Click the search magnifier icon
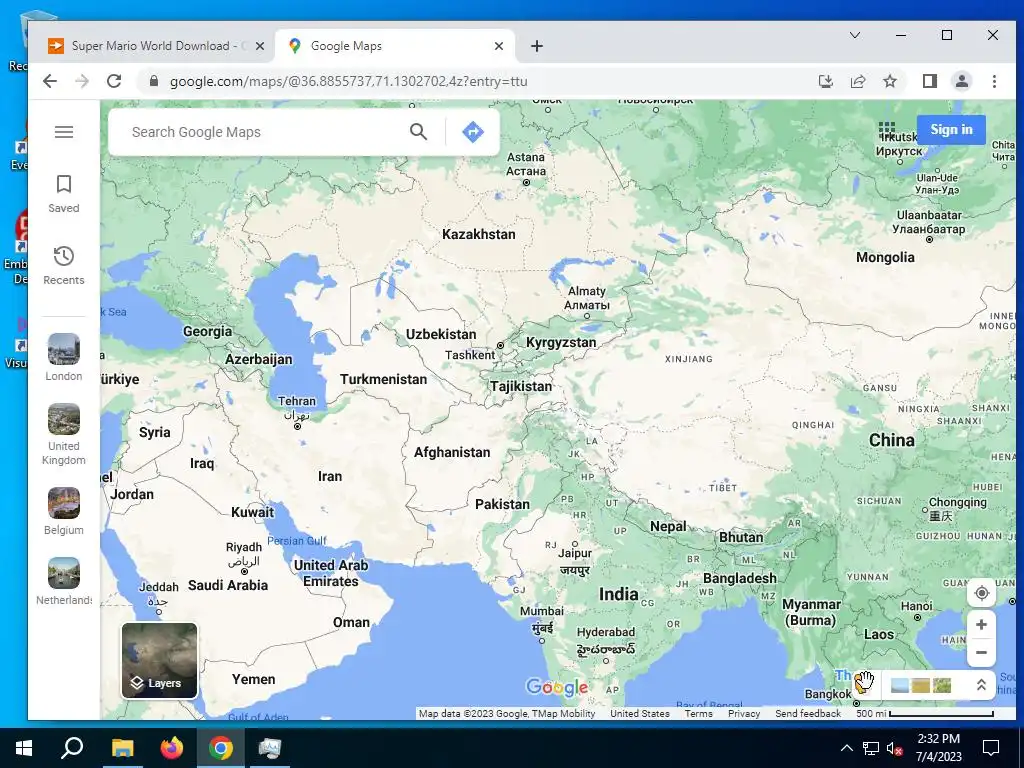 coord(418,132)
